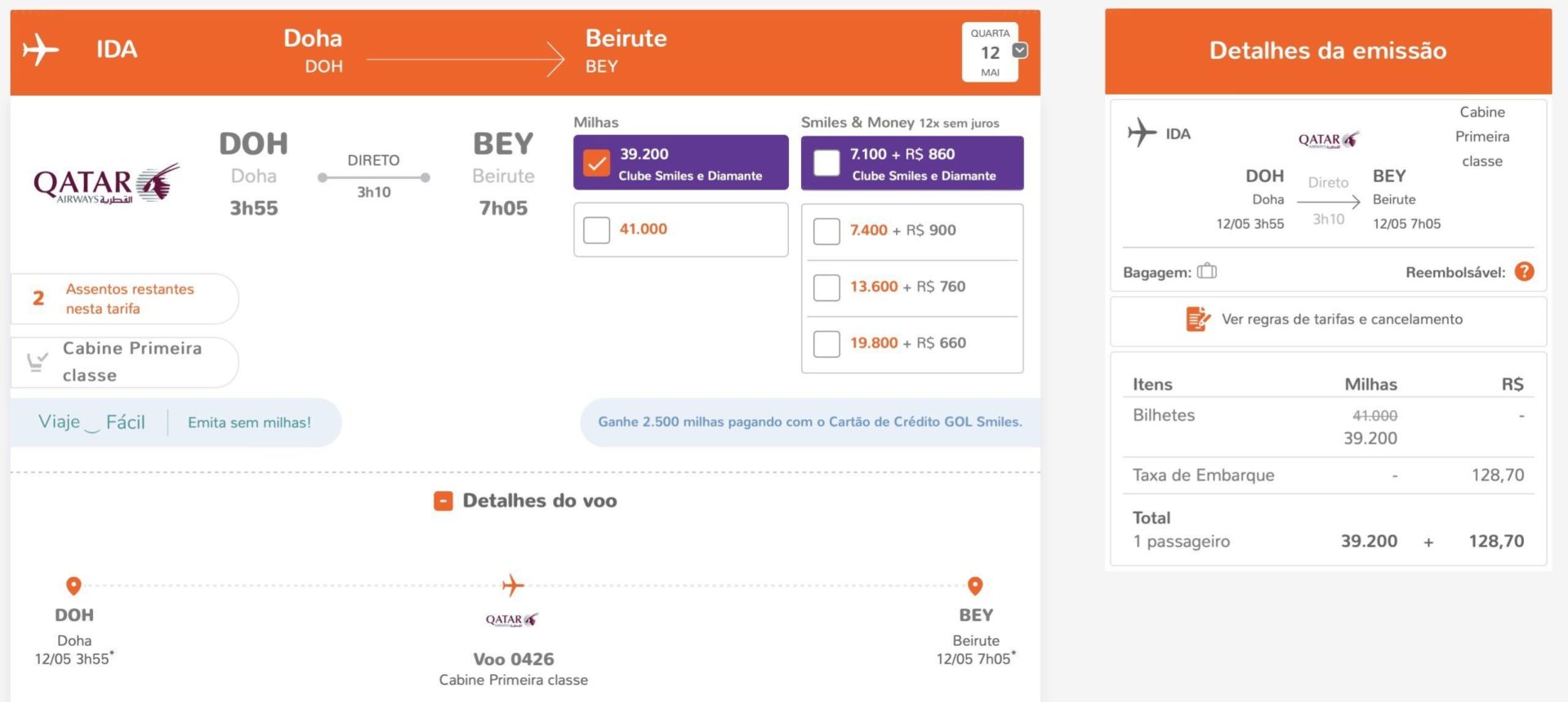Click the Qatar Airways logo in flight card
Viewport: 1568px width, 702px height.
pos(106,185)
